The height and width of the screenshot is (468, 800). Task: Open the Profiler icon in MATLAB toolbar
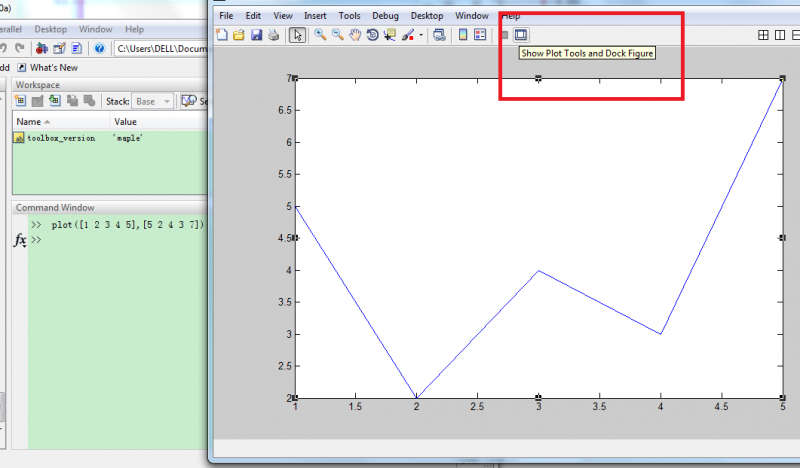(77, 48)
